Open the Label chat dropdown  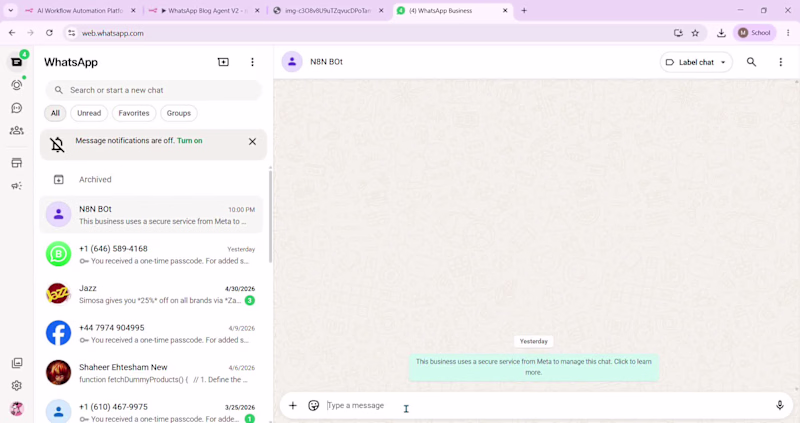pyautogui.click(x=696, y=62)
